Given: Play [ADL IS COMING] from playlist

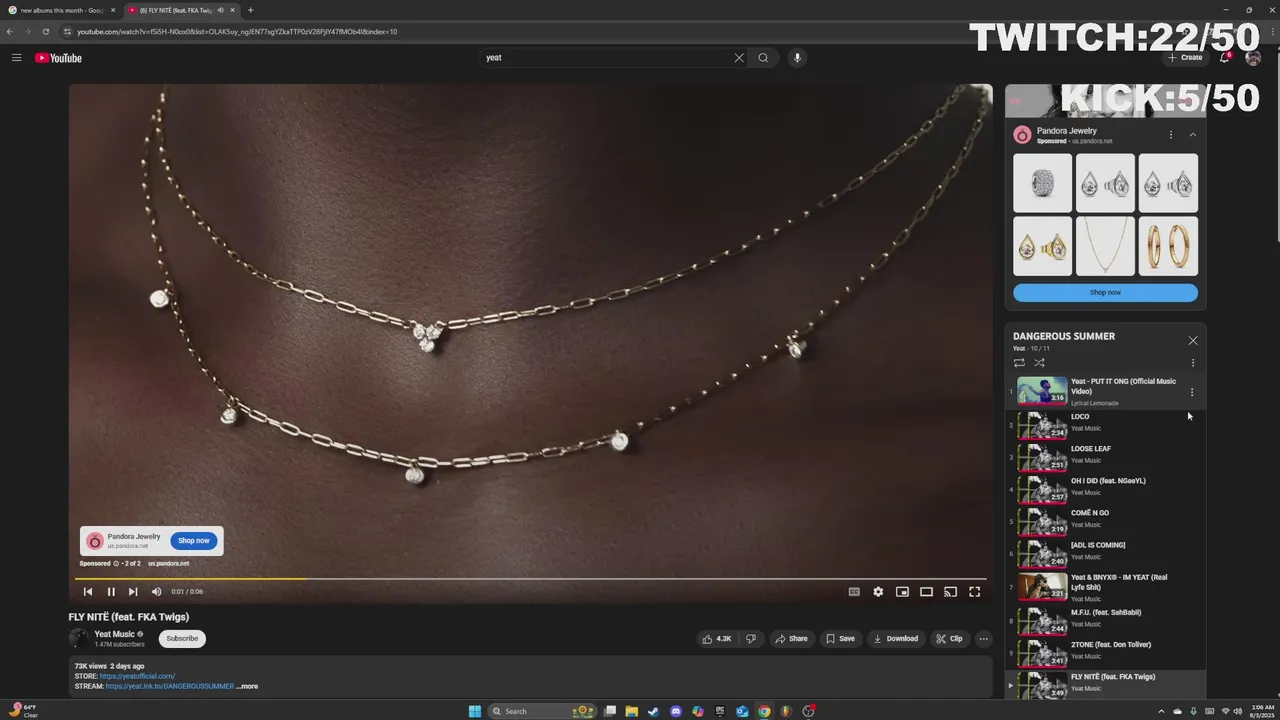Looking at the screenshot, I should click(1104, 552).
